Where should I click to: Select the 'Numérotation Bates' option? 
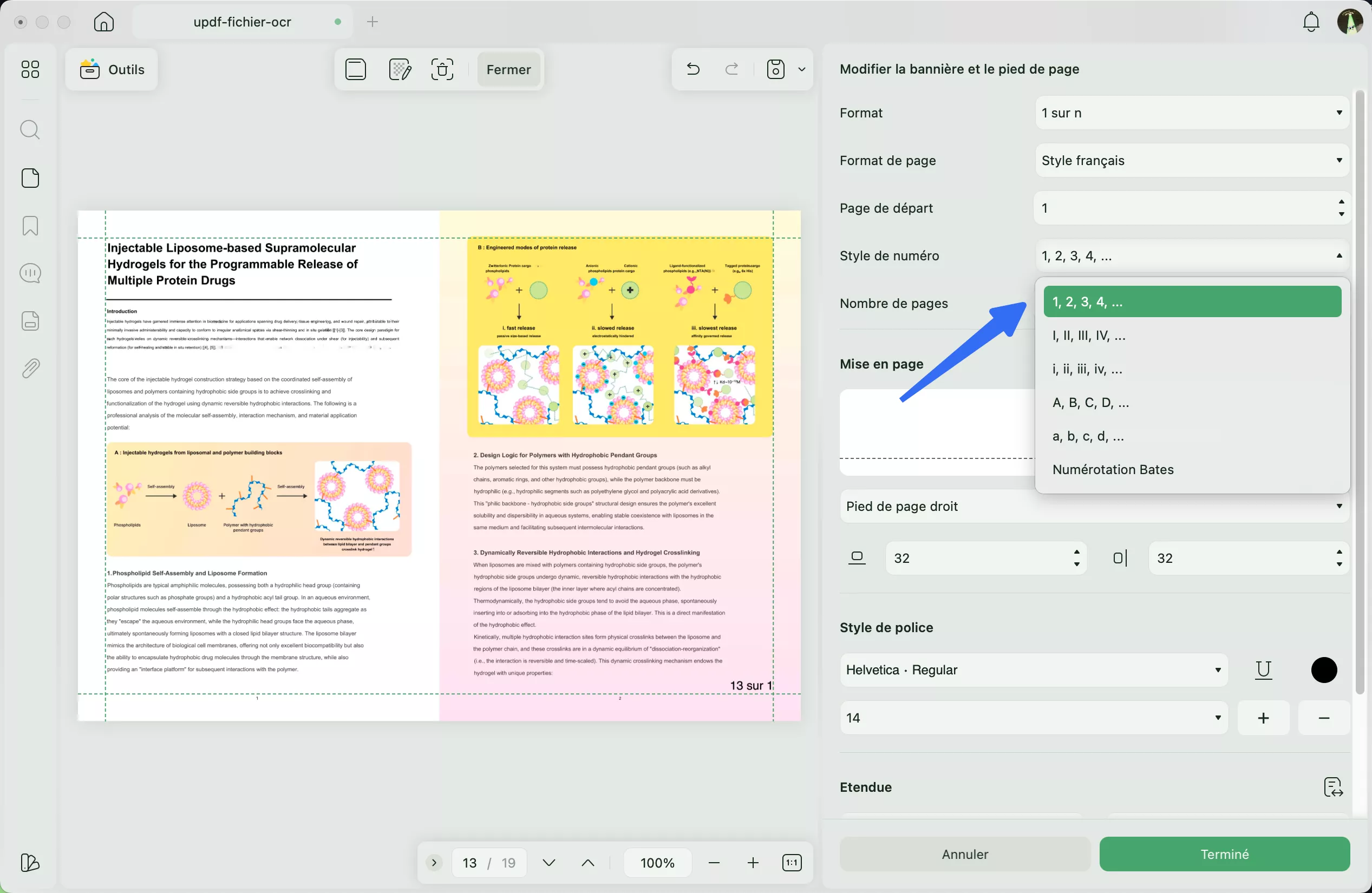click(1113, 469)
